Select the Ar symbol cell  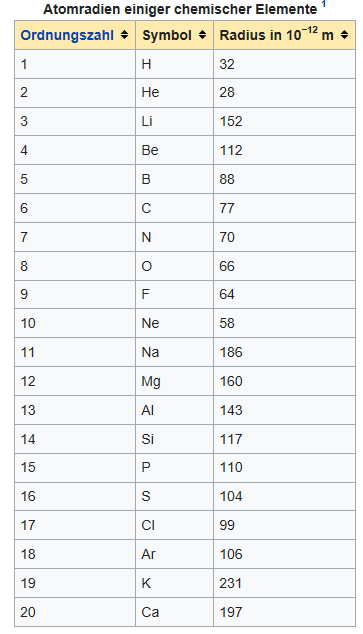tap(175, 554)
